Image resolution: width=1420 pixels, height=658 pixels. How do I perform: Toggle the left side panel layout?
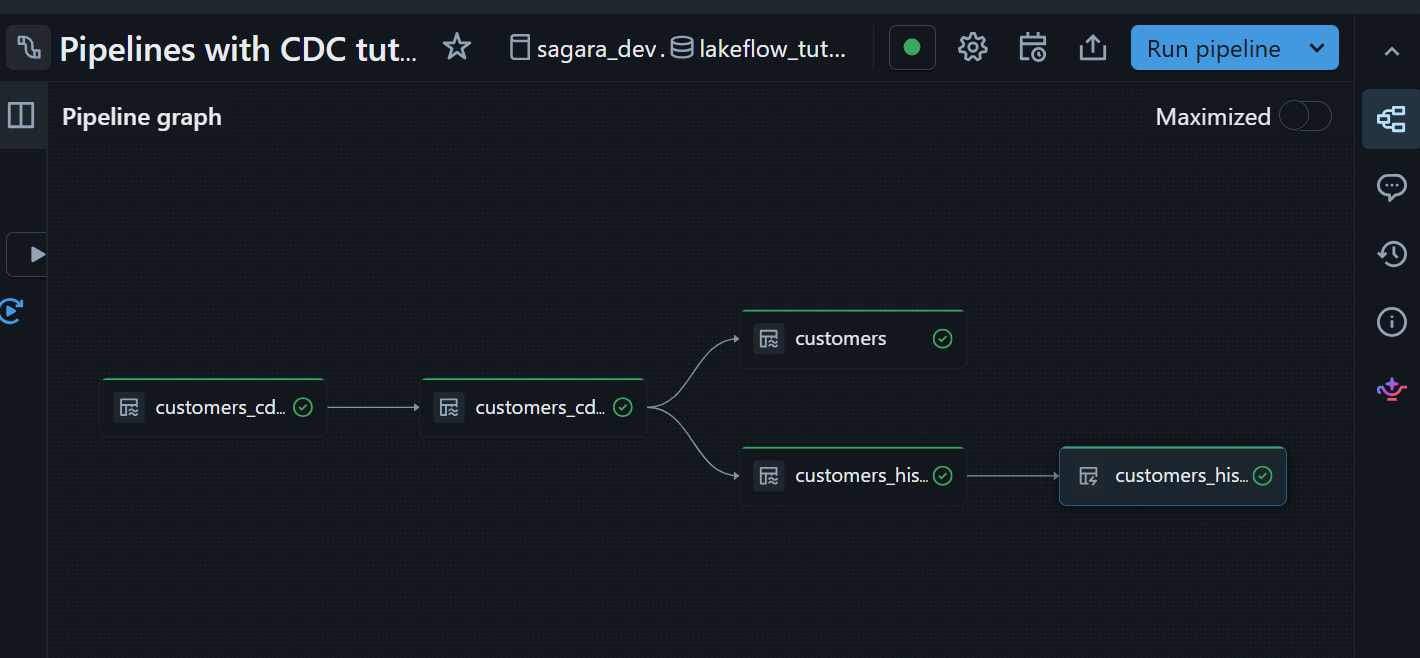[x=21, y=116]
